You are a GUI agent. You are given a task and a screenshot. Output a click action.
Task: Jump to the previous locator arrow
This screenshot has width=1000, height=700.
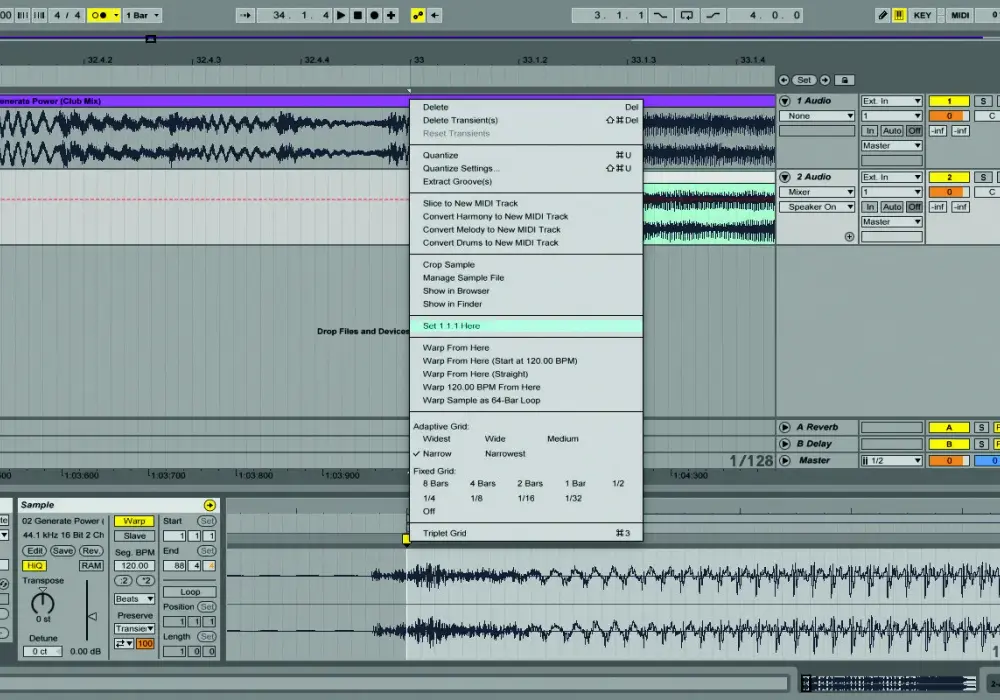point(784,80)
